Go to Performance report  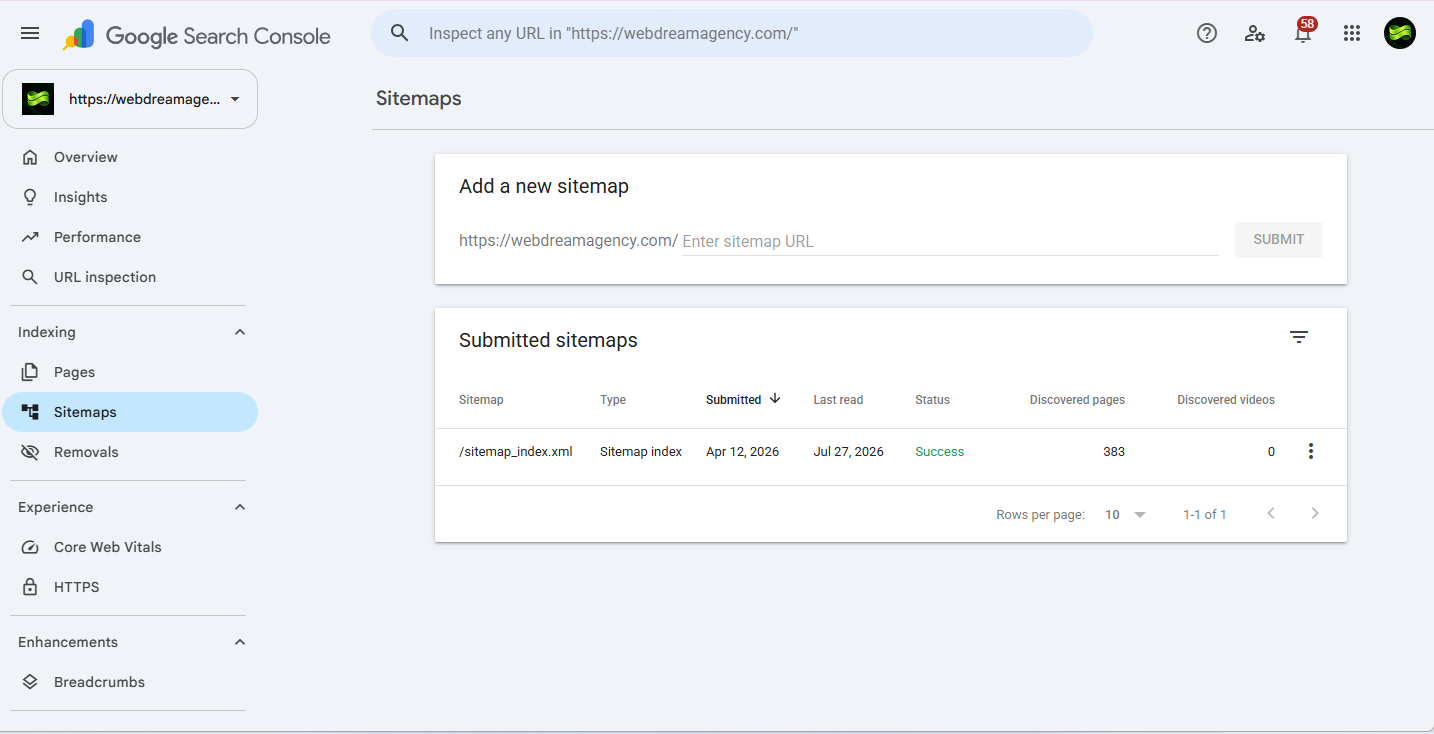[x=130, y=237]
